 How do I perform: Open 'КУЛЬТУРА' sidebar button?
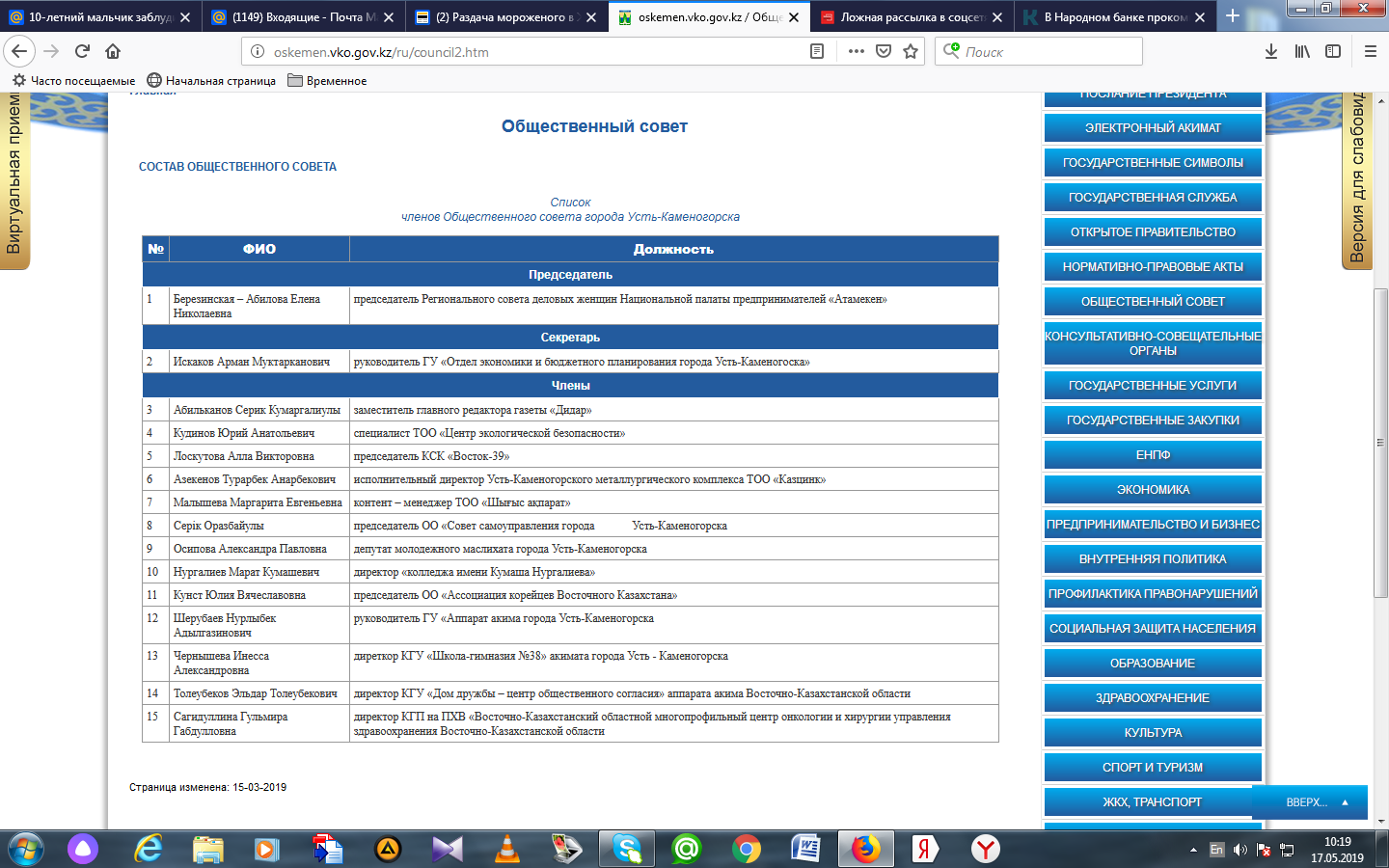tap(1153, 733)
